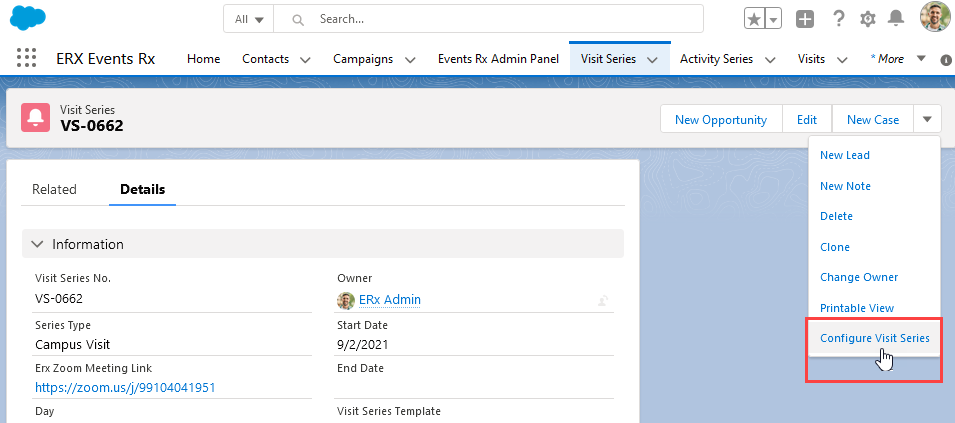Open the Setup gear icon
The image size is (955, 423).
point(867,19)
